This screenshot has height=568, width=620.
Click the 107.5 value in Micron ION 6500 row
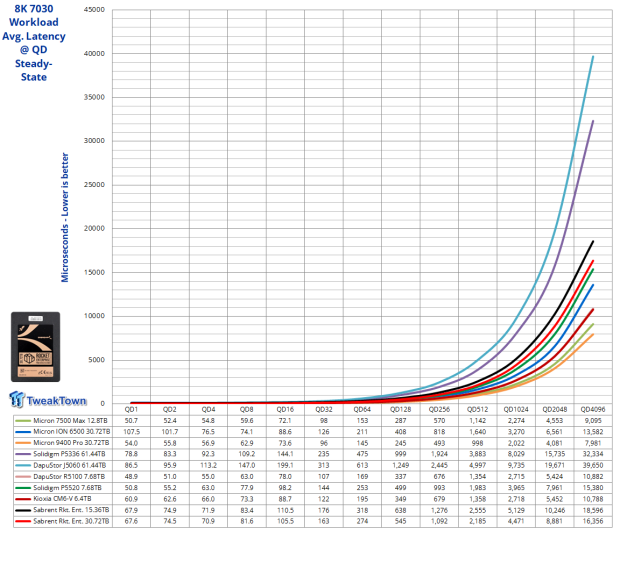pos(131,432)
